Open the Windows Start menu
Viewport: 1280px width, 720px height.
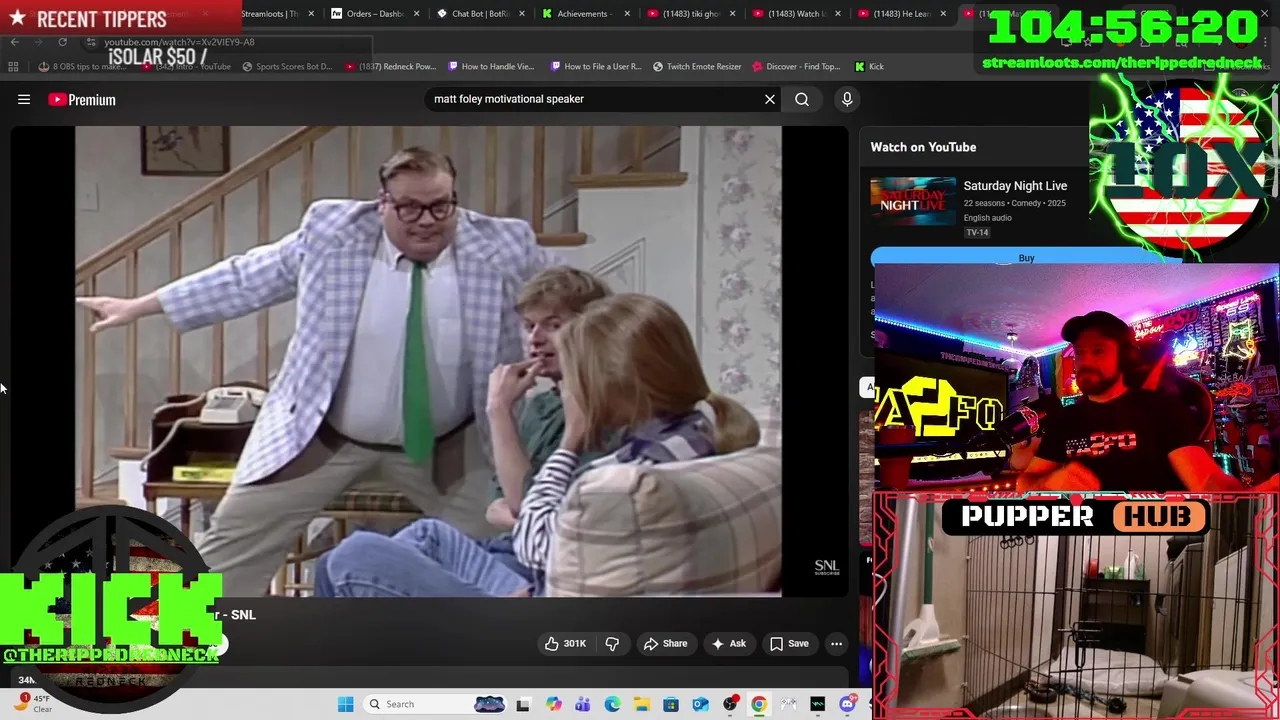[x=345, y=704]
